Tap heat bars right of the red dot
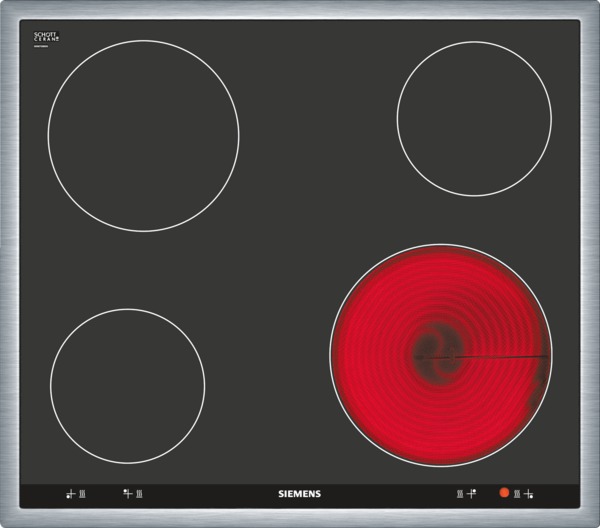The height and width of the screenshot is (528, 600). tap(517, 493)
